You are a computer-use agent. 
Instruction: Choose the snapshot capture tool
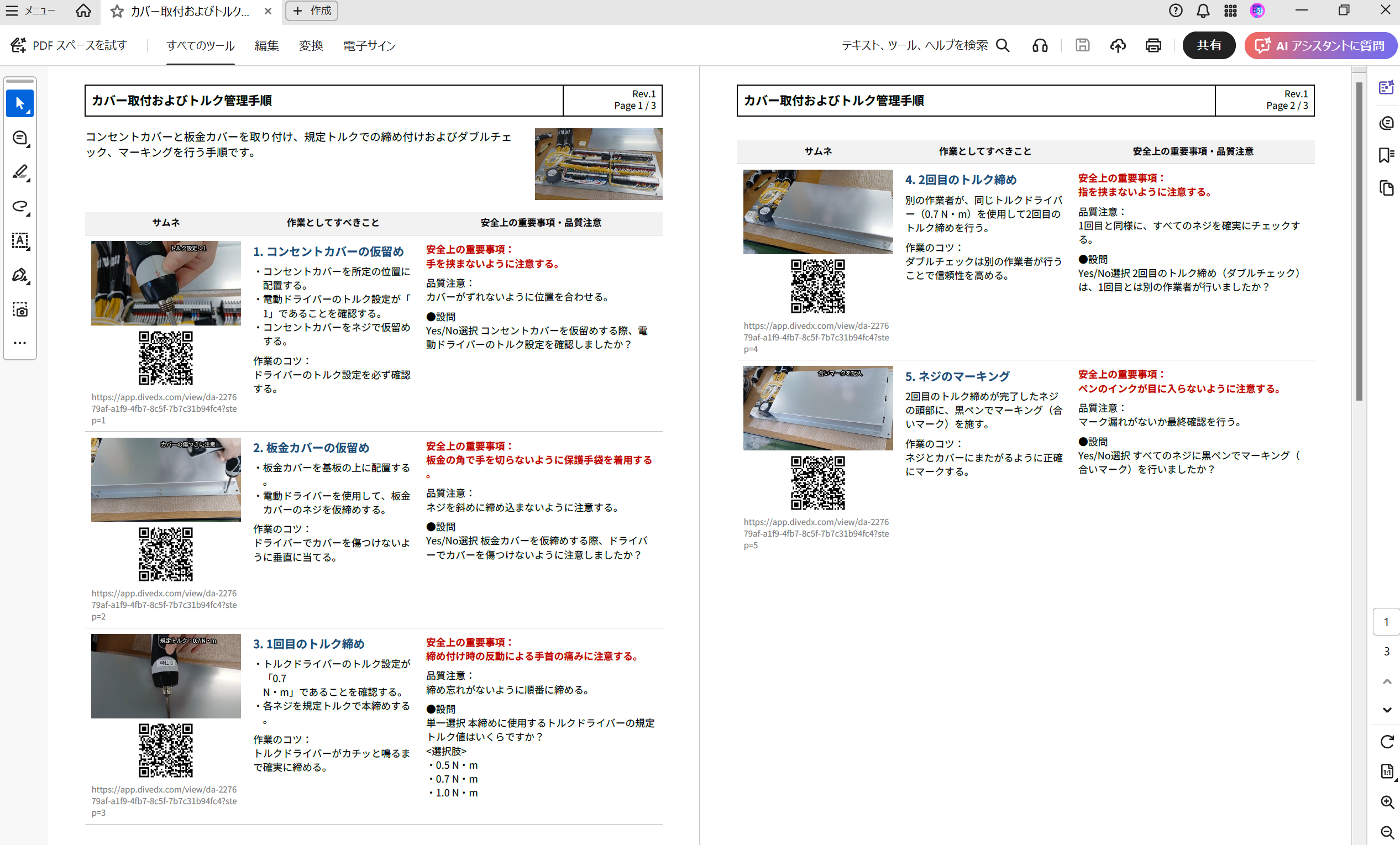20,309
